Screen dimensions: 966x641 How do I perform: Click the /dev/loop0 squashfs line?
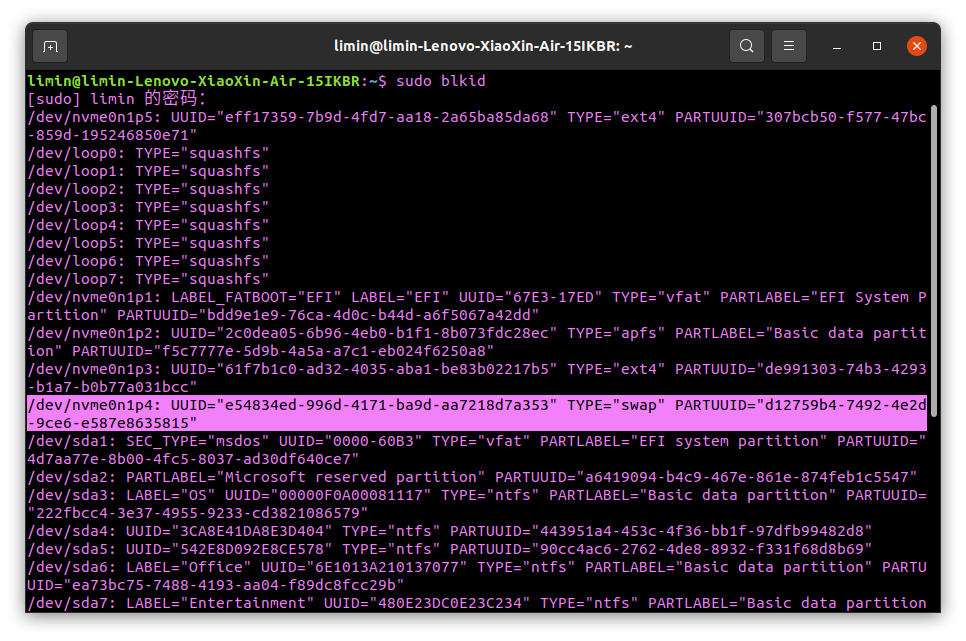click(x=148, y=153)
